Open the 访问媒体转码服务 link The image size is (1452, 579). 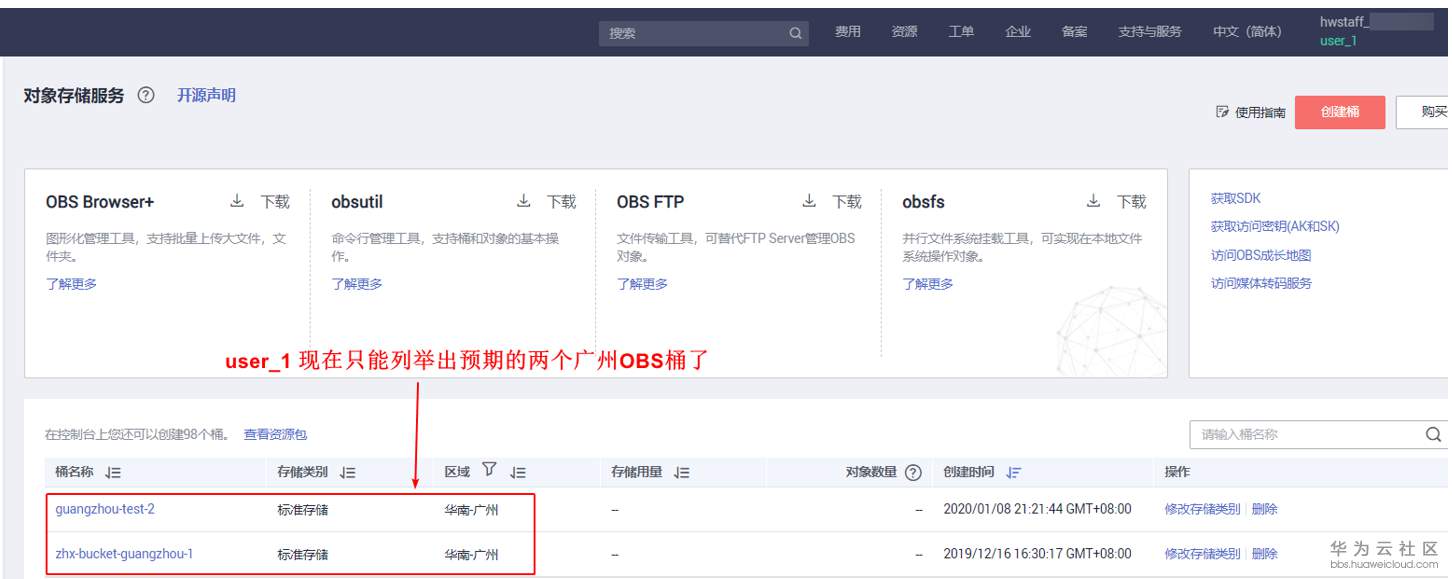coord(1261,283)
